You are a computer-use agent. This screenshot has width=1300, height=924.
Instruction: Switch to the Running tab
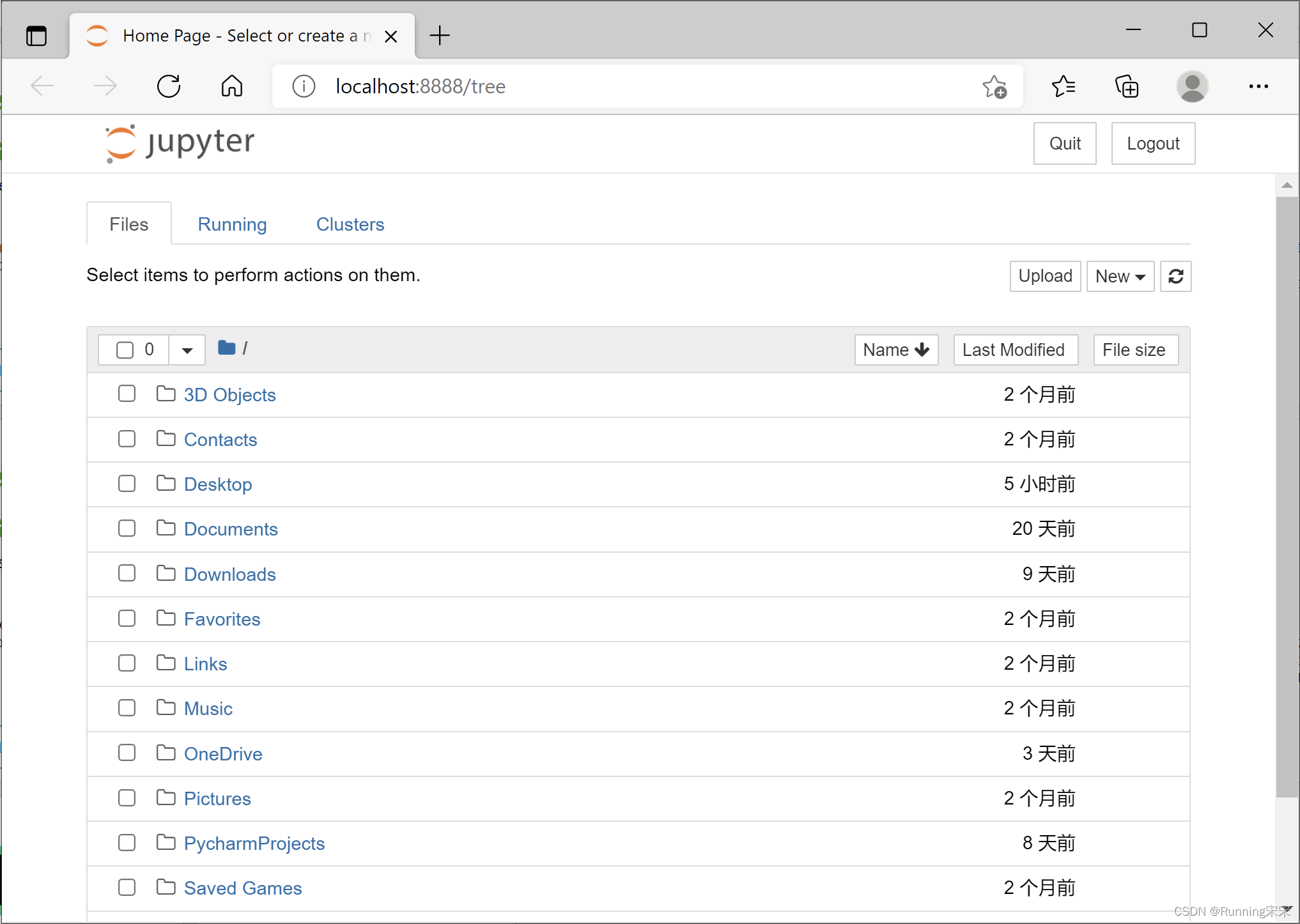pos(232,224)
